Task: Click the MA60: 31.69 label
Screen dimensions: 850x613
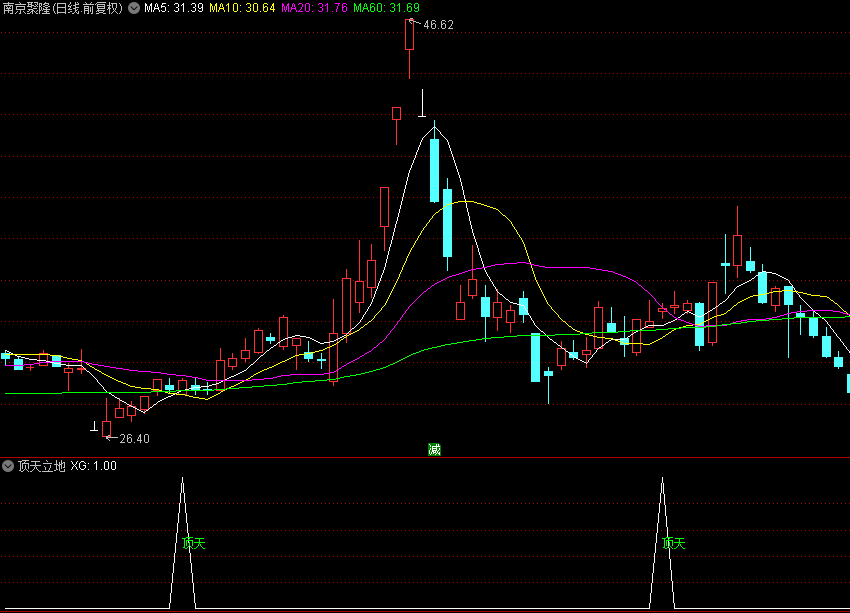Action: [x=387, y=8]
